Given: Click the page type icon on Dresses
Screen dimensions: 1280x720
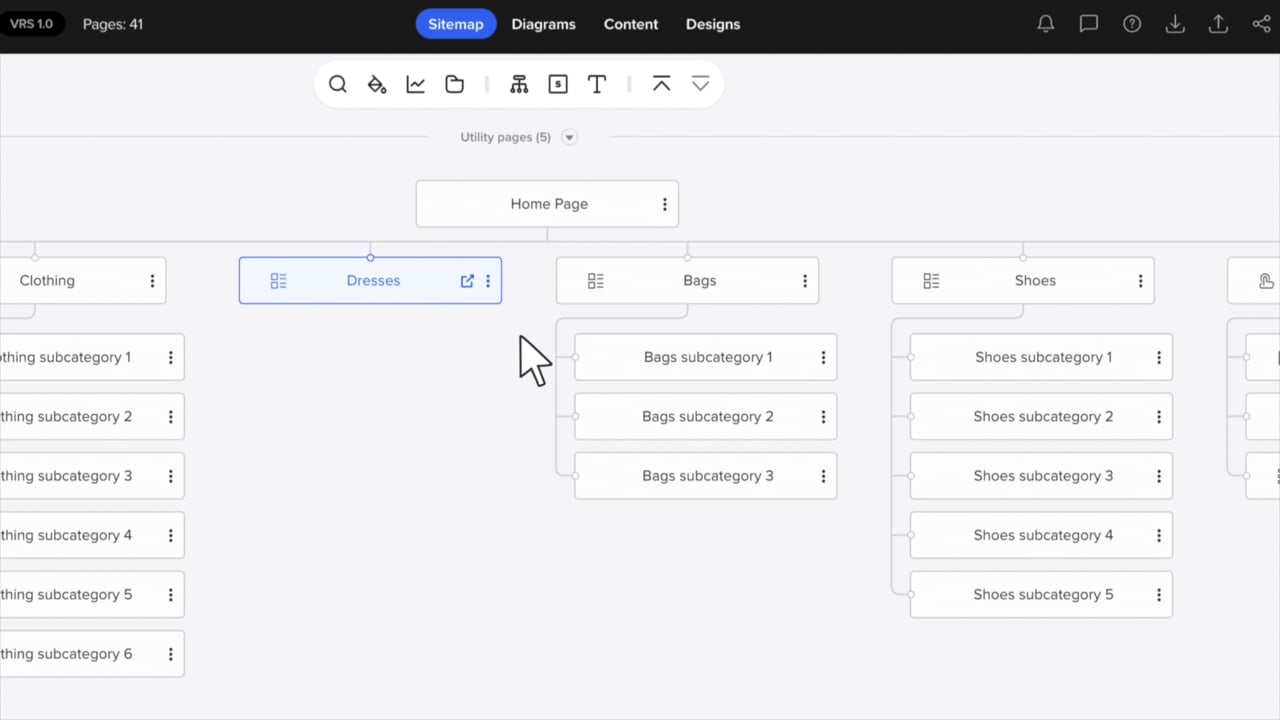Looking at the screenshot, I should [279, 281].
